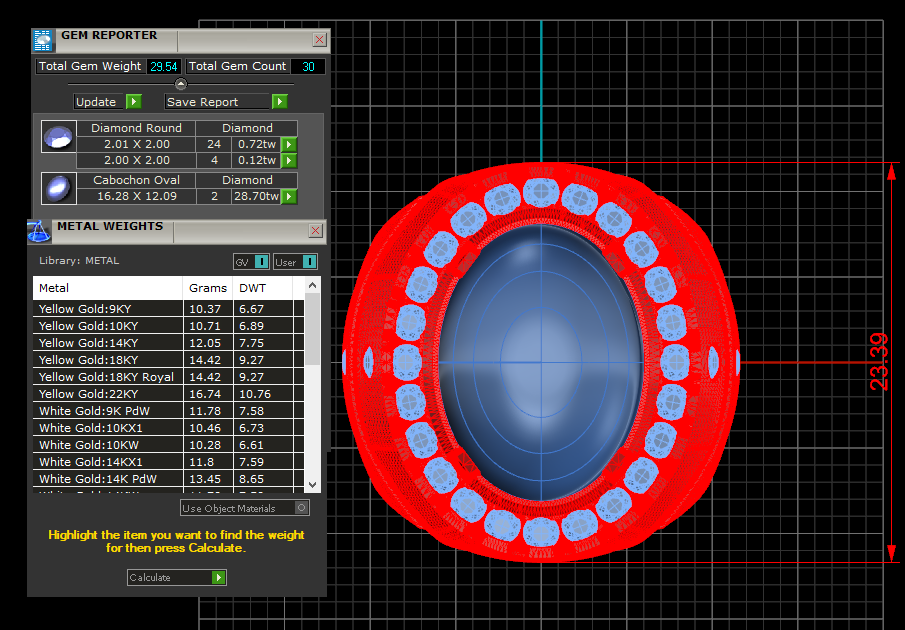Click green arrow for the 0.12tw row

[289, 161]
